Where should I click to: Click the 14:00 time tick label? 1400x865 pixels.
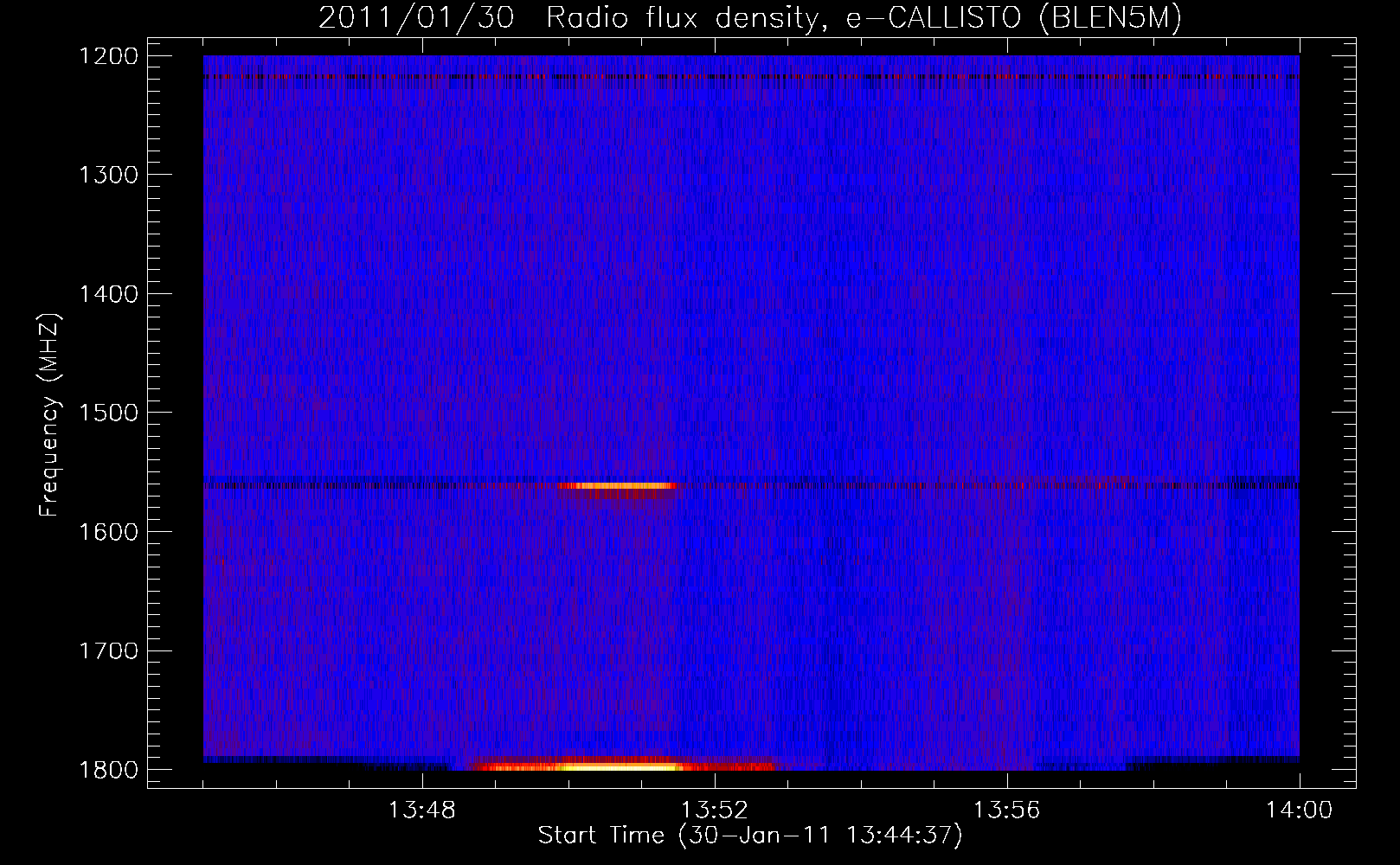click(x=1299, y=811)
